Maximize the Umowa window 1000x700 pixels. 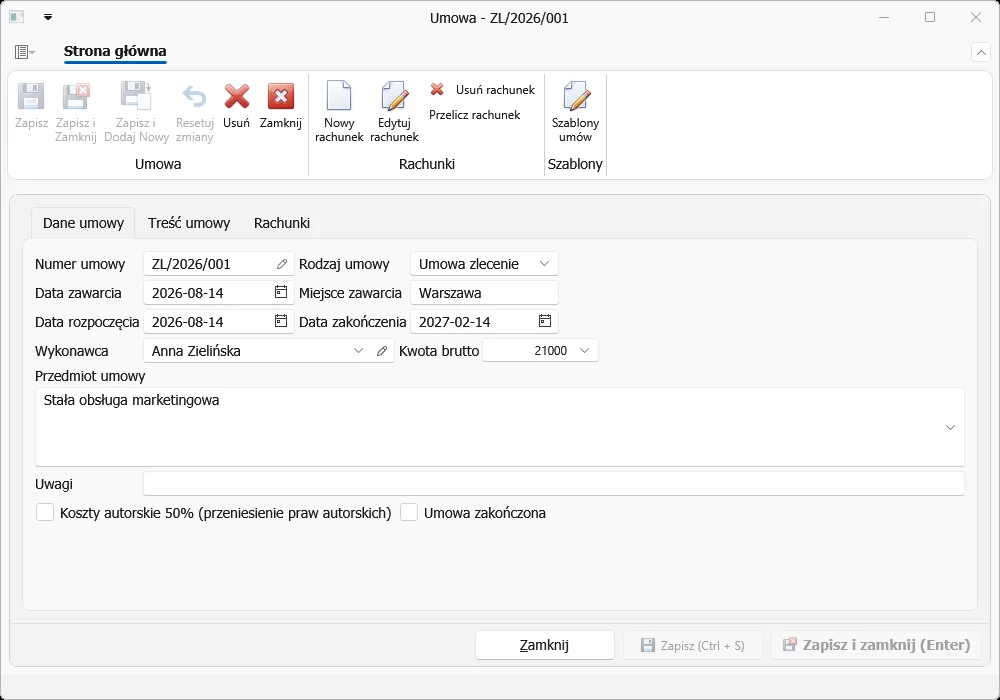930,17
